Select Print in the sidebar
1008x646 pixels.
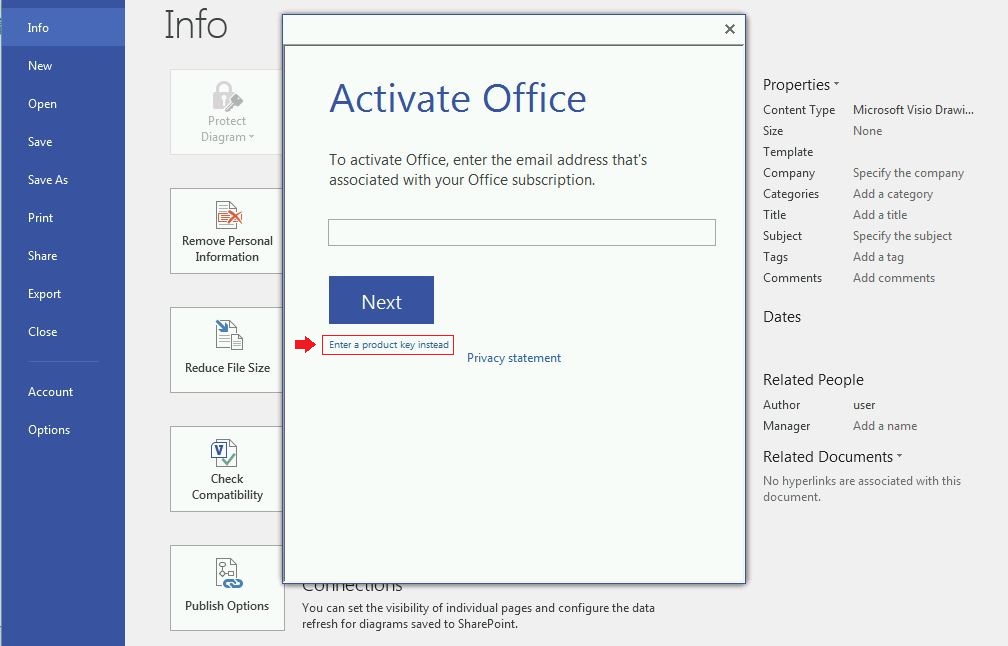[62, 217]
